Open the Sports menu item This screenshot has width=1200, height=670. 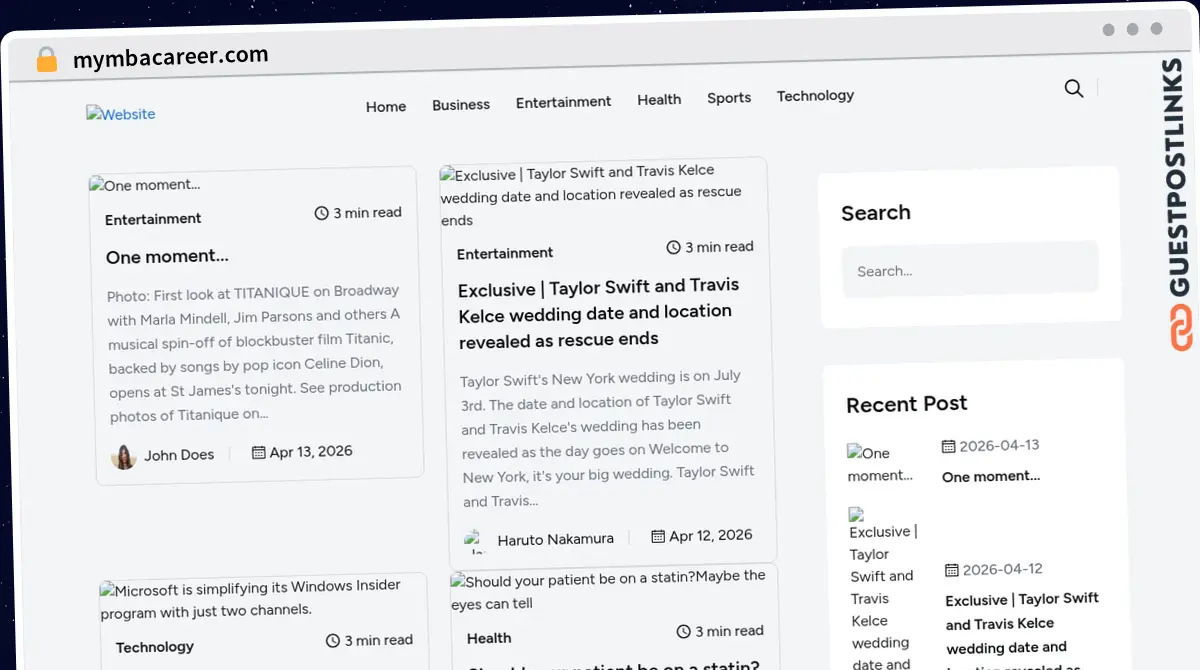click(729, 97)
